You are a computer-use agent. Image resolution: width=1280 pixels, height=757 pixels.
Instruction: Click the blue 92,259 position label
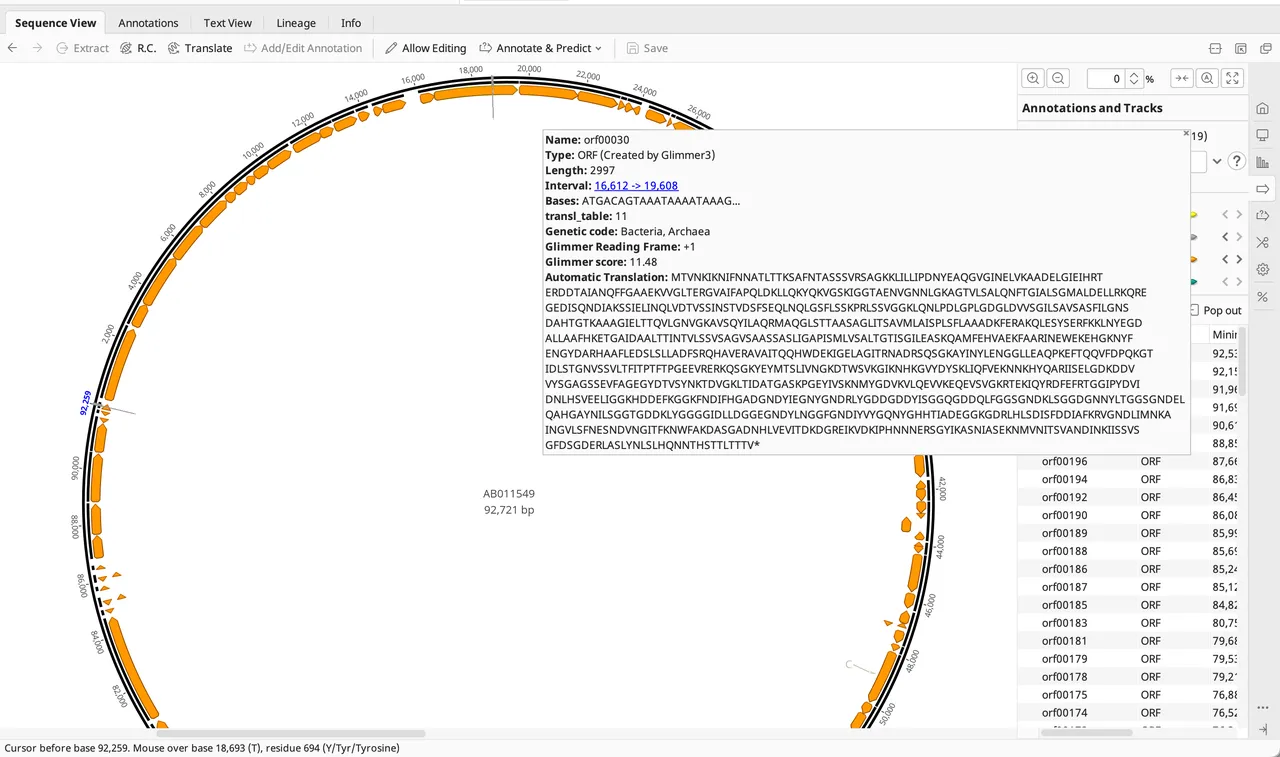(85, 403)
